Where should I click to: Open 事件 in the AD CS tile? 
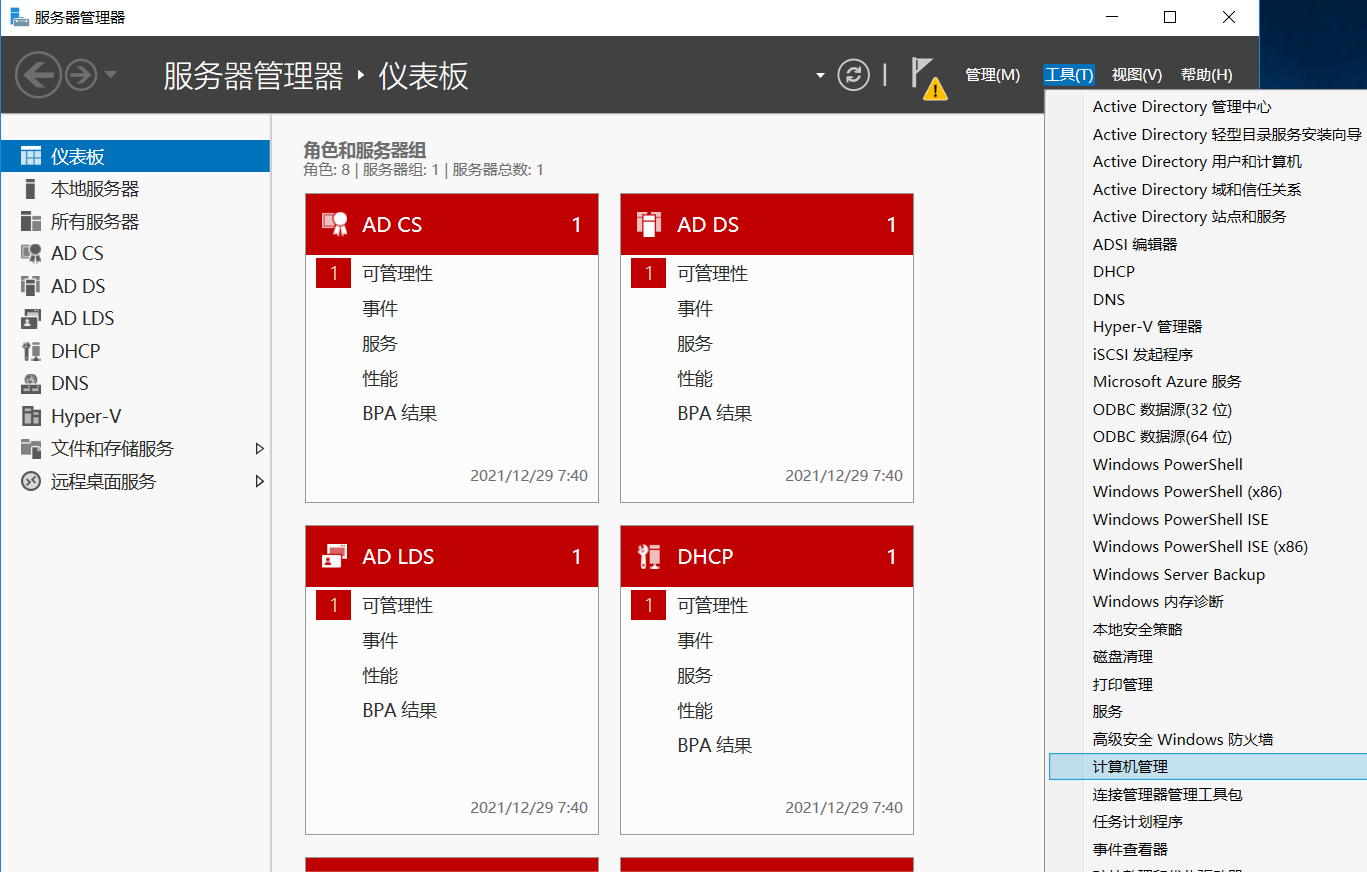(380, 309)
